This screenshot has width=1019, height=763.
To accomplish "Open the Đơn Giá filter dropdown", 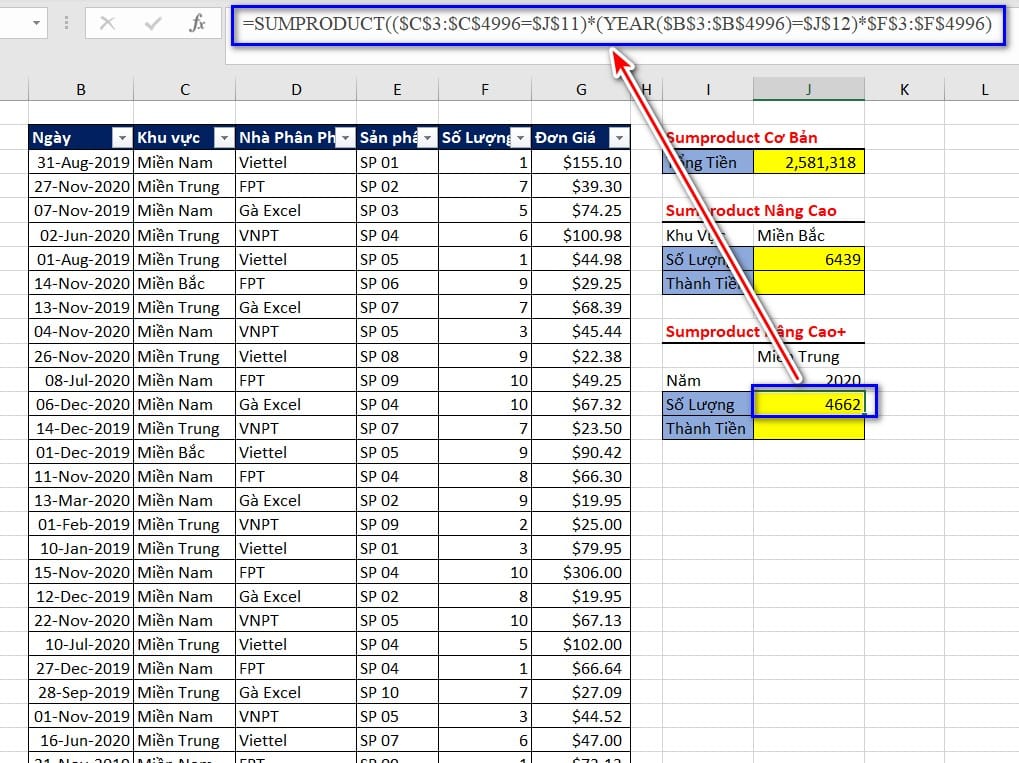I will tap(619, 138).
